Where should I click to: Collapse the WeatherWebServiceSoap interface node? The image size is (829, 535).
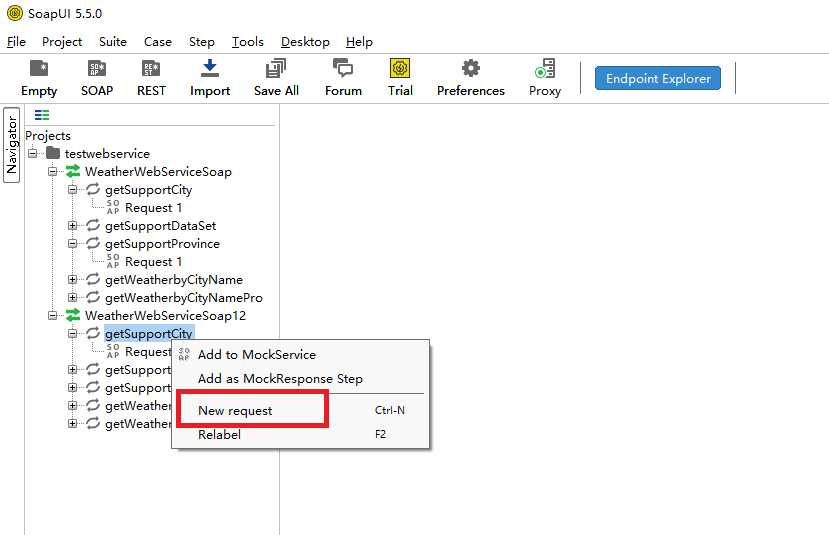pos(53,171)
